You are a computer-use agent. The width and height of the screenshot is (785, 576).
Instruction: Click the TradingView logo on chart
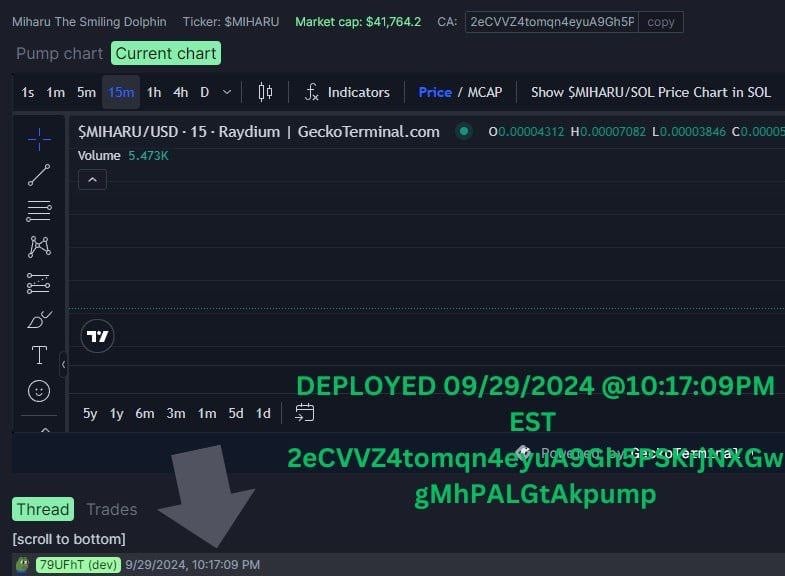[x=97, y=336]
